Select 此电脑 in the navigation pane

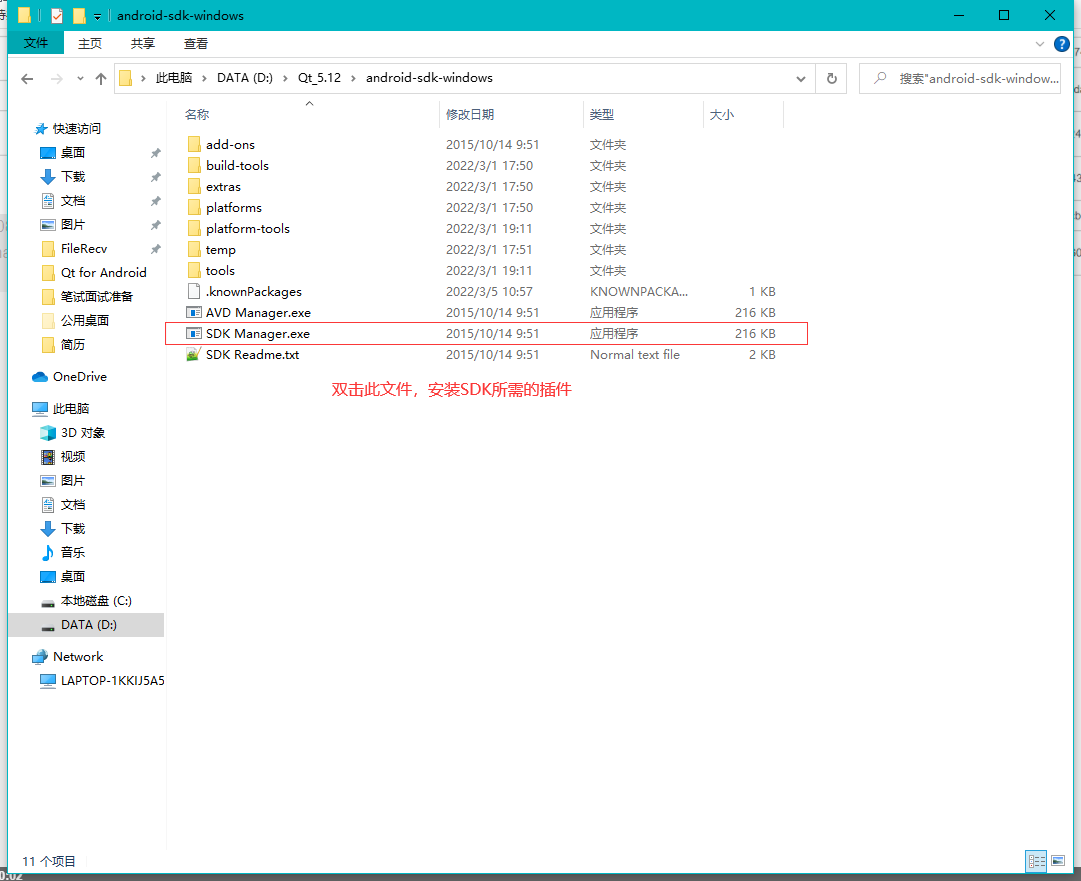tap(70, 409)
